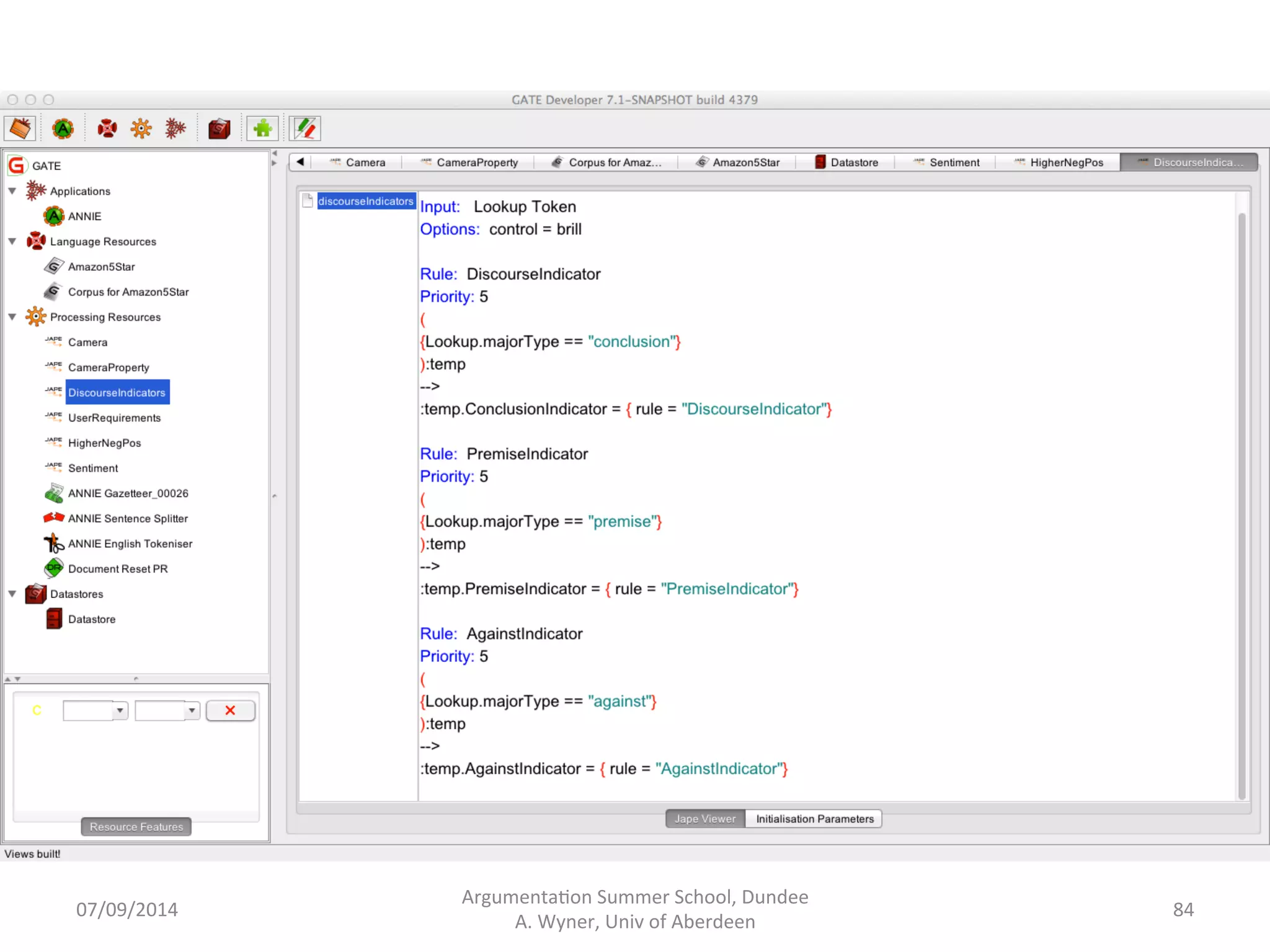Switch to the HigherNegPos tab
The height and width of the screenshot is (952, 1270).
pyautogui.click(x=1059, y=162)
